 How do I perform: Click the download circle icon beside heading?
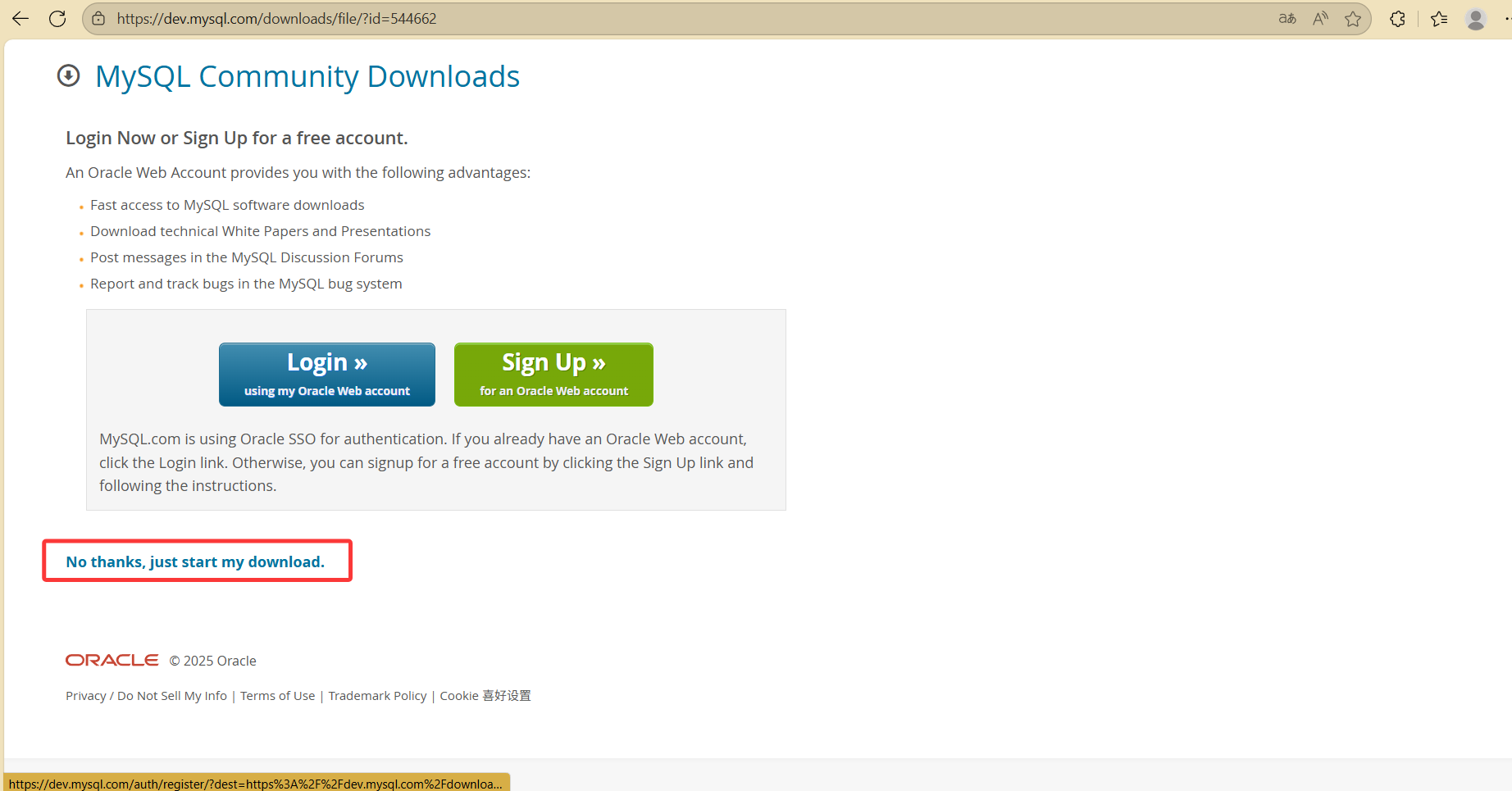coord(69,75)
